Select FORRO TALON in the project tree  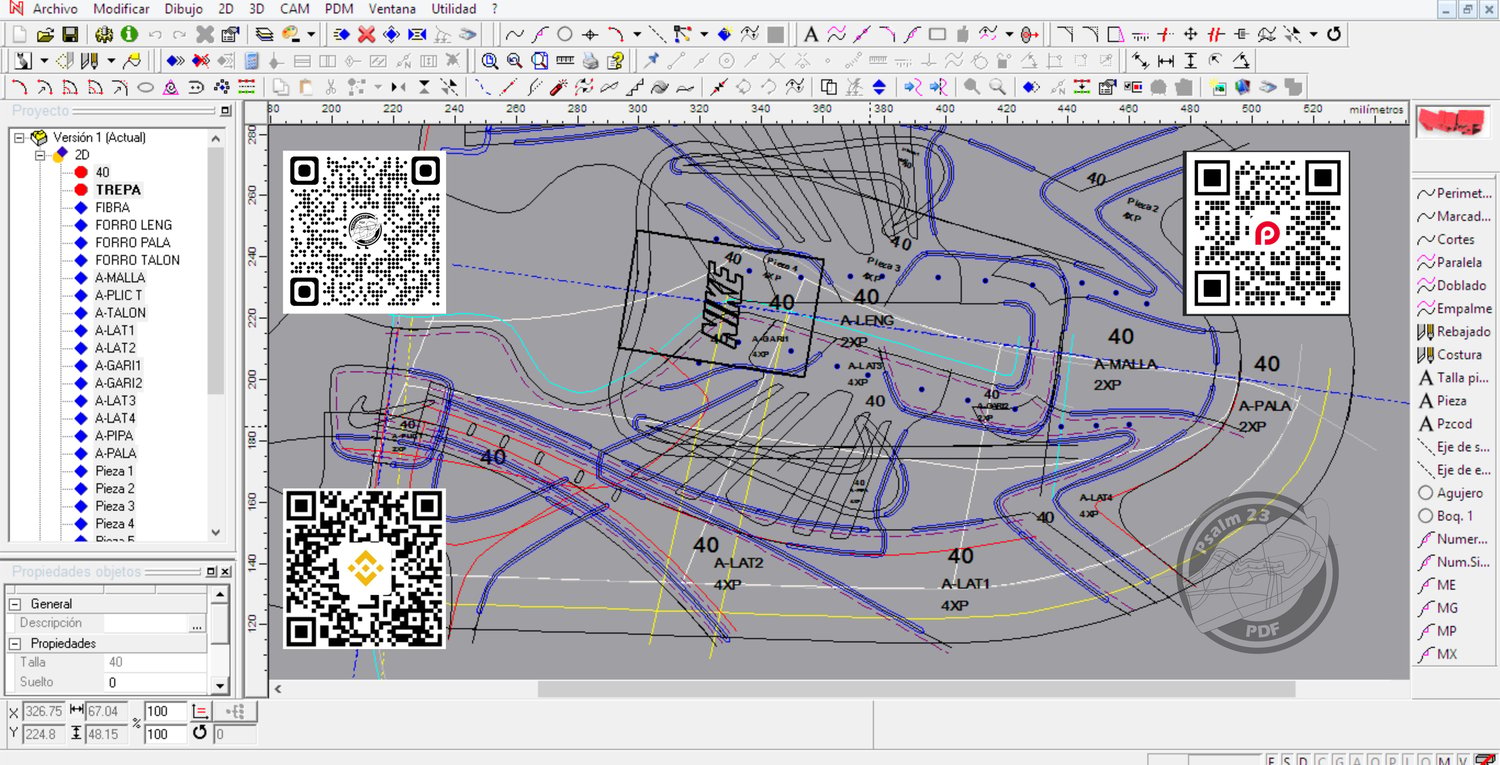pos(138,260)
